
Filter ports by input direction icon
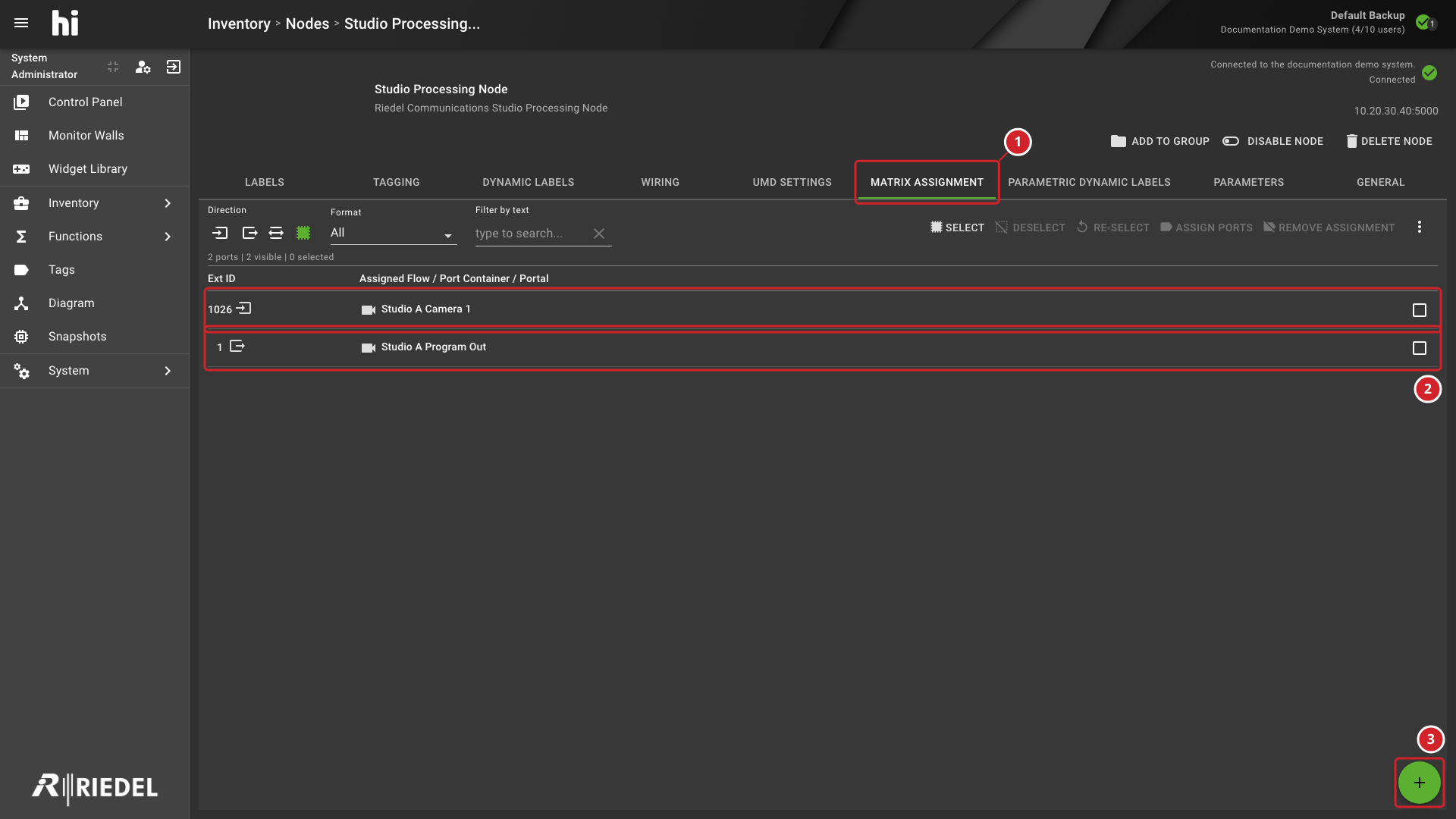coord(220,233)
